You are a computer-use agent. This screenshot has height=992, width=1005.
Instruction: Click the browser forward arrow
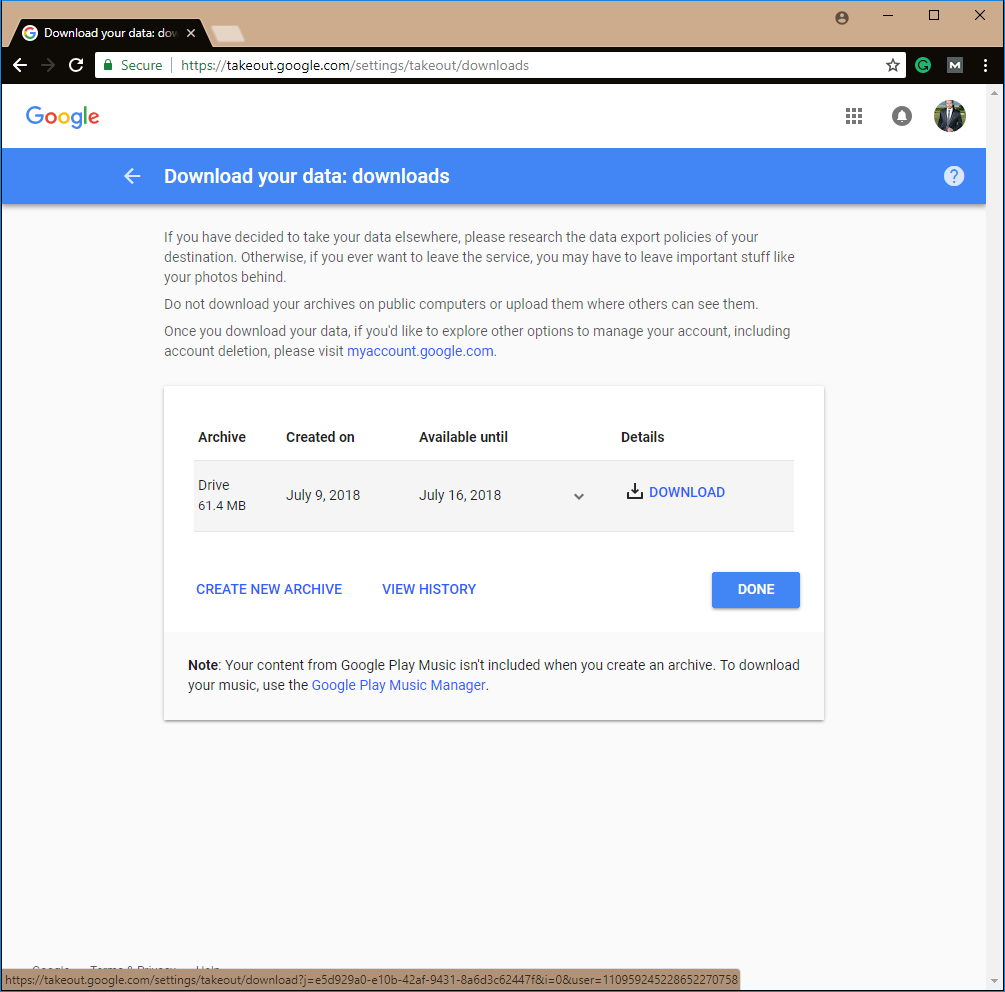pos(48,65)
